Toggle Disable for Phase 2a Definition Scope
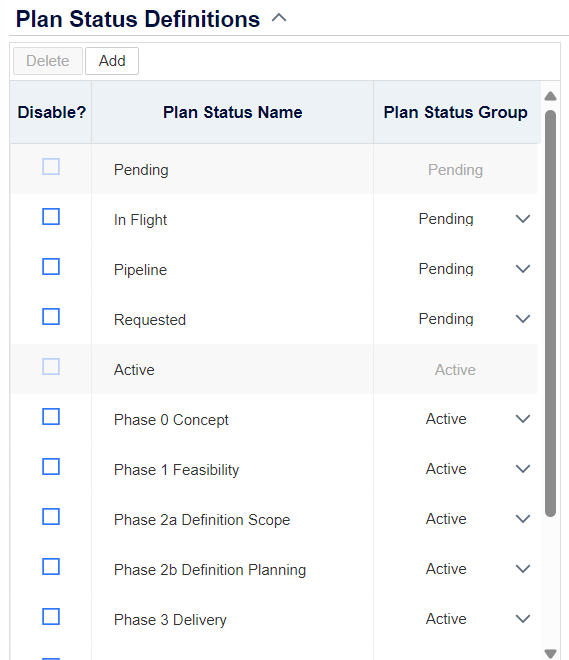The width and height of the screenshot is (569, 660). point(51,517)
